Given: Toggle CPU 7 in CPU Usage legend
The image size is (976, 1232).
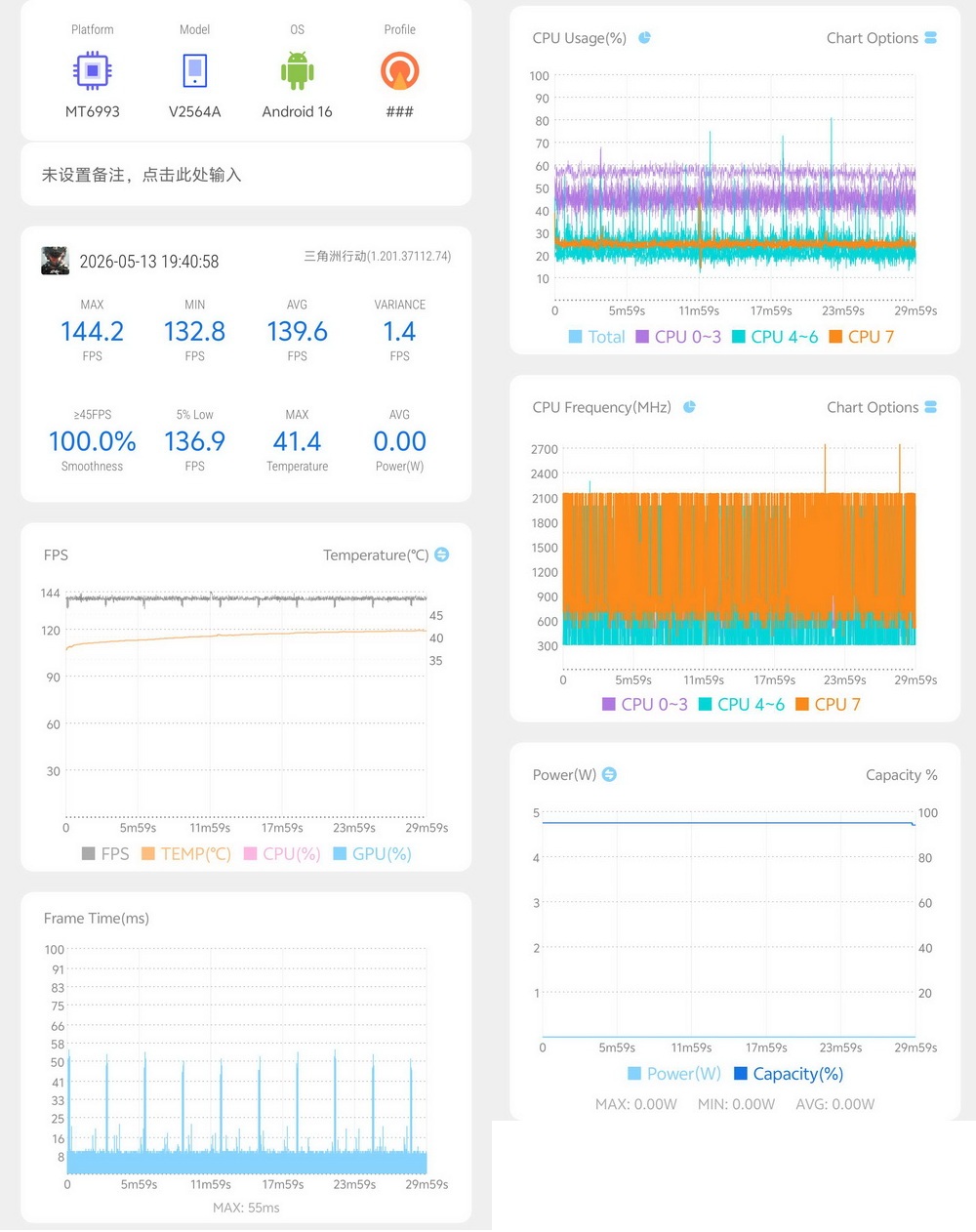Looking at the screenshot, I should pyautogui.click(x=861, y=337).
